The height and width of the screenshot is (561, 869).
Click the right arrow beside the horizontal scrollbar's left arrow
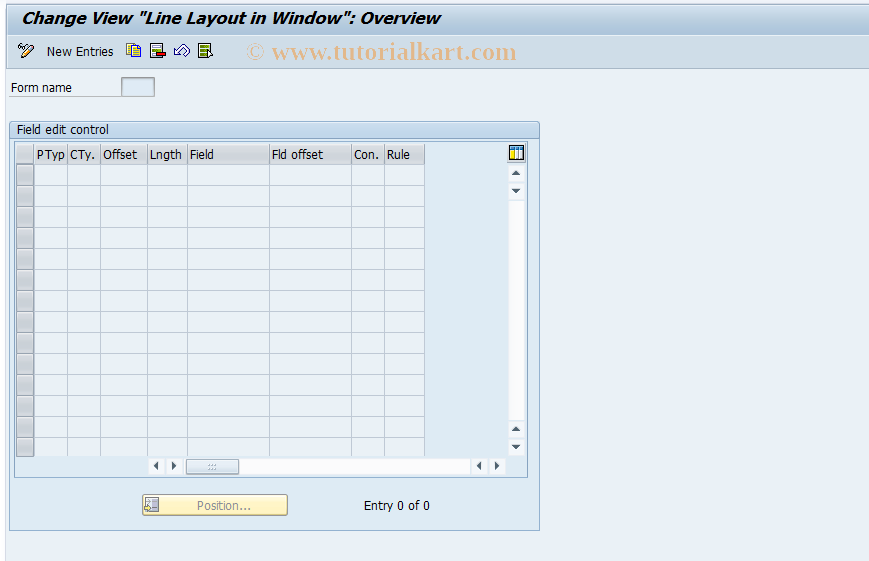174,466
